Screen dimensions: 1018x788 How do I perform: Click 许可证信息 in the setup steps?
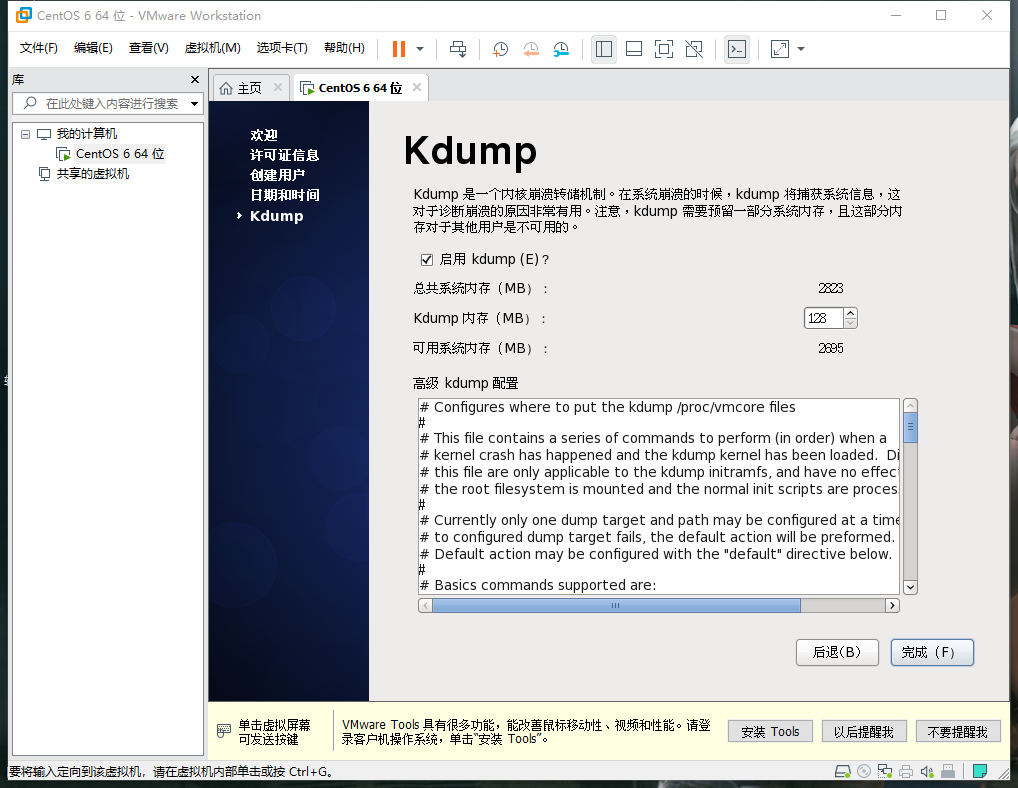point(284,155)
